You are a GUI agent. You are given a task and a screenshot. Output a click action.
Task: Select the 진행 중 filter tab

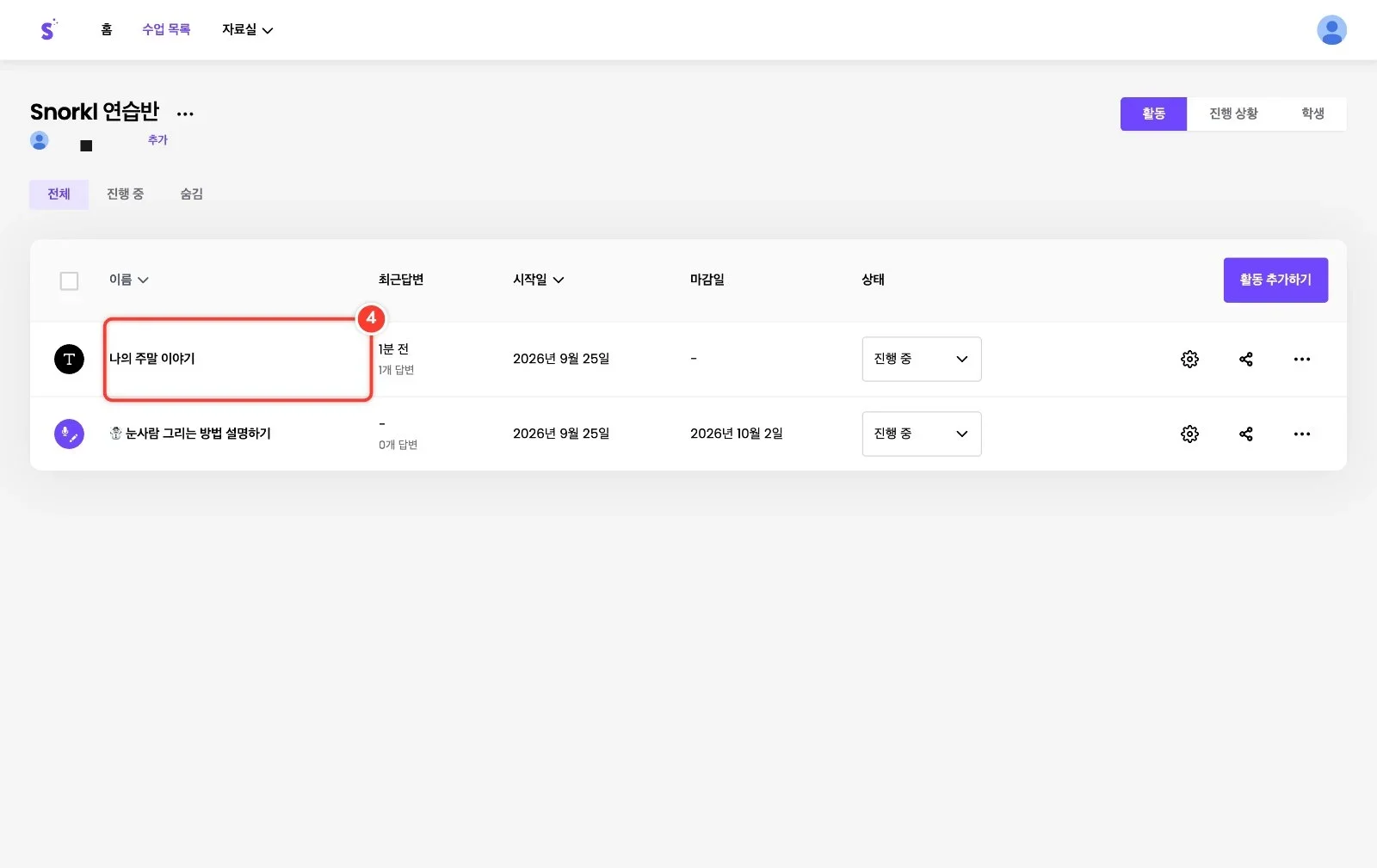pos(125,194)
